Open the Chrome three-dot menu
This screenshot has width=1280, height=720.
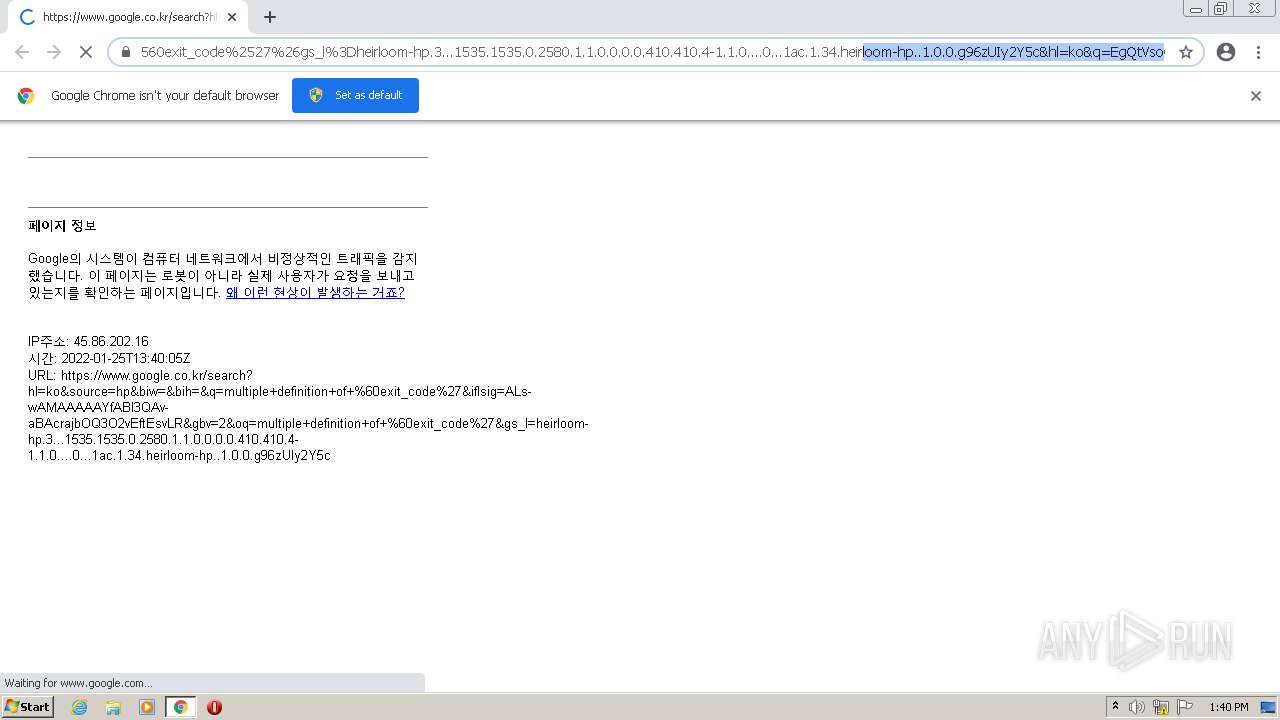1258,52
